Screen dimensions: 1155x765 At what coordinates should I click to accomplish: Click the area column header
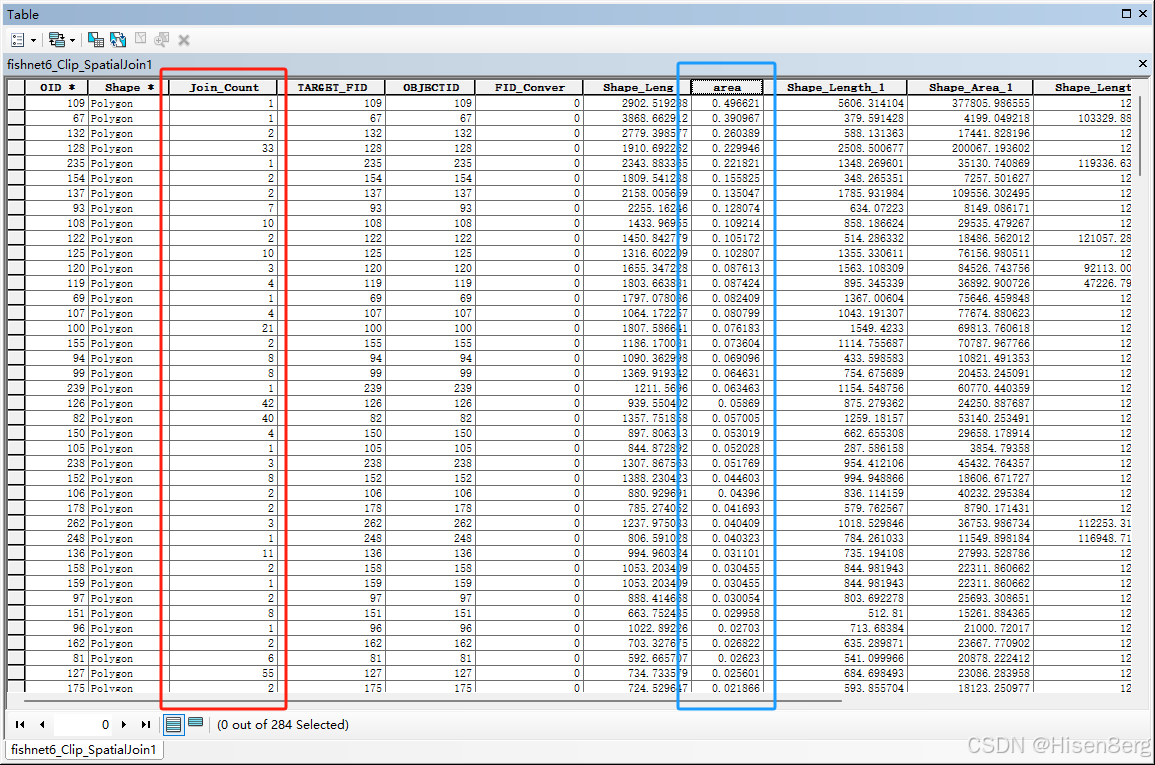[x=727, y=87]
